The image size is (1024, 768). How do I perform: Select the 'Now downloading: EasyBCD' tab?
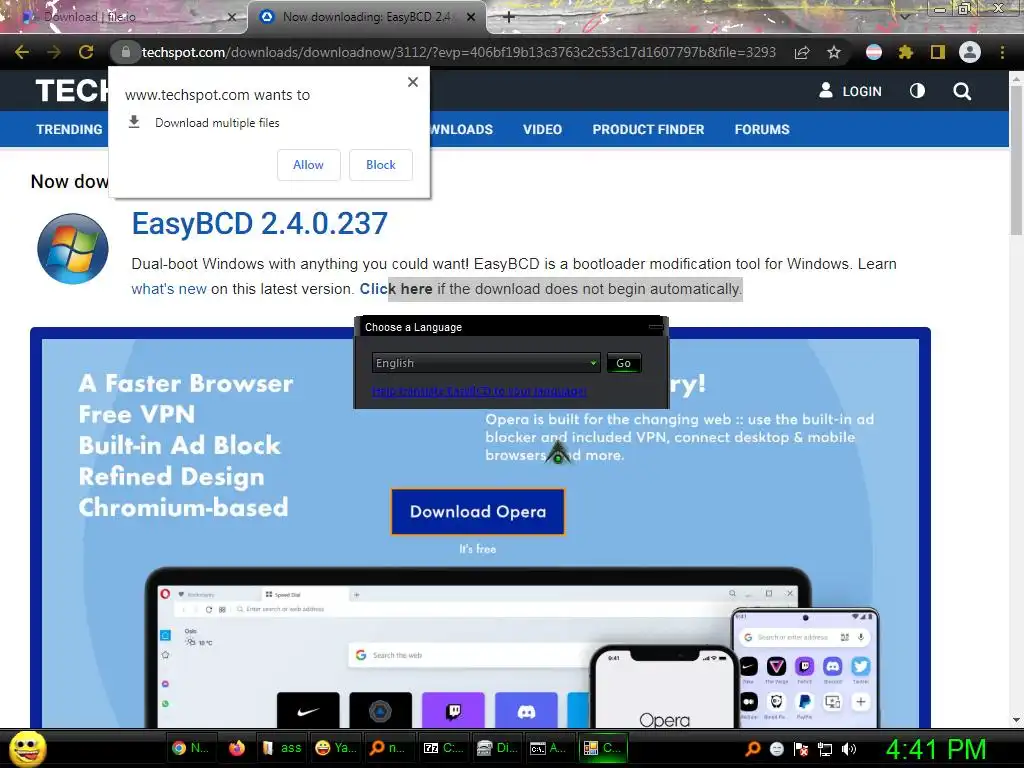pos(367,17)
